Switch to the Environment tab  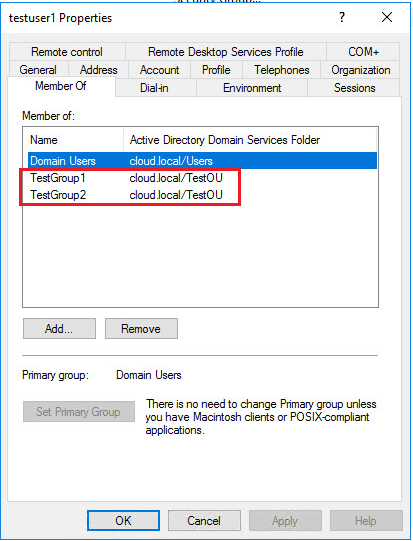point(252,88)
